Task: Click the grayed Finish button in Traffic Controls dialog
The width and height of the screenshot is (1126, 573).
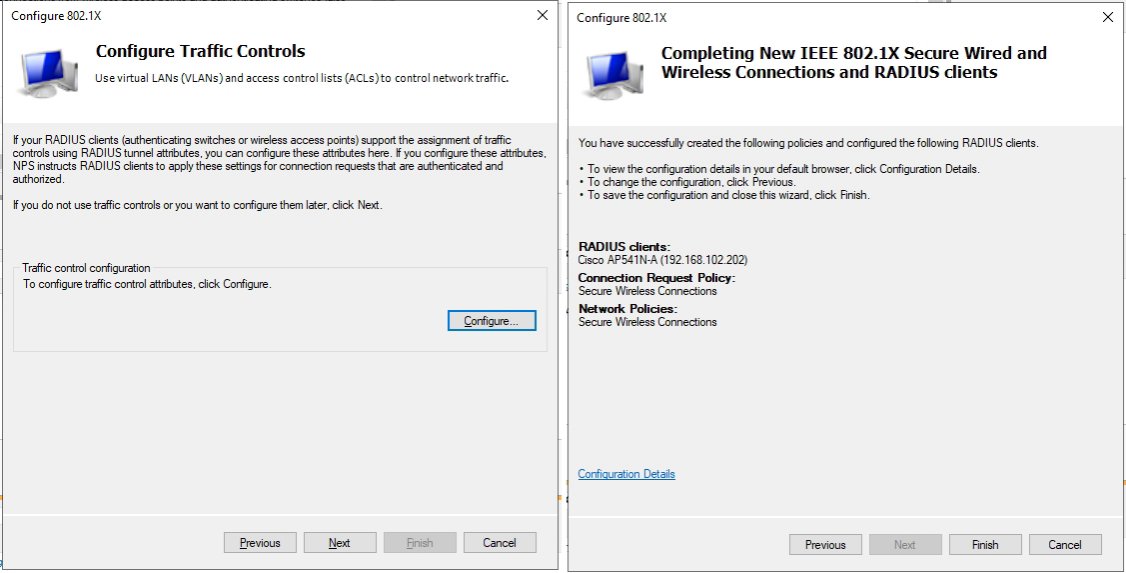Action: (420, 543)
